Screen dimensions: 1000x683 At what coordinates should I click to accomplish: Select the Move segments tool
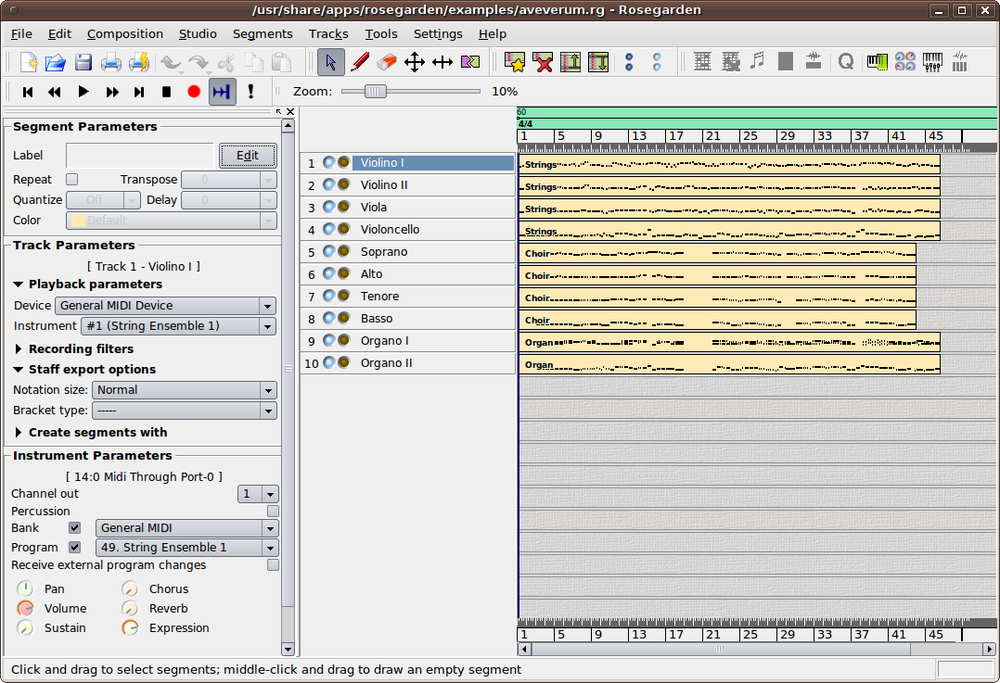coord(414,62)
